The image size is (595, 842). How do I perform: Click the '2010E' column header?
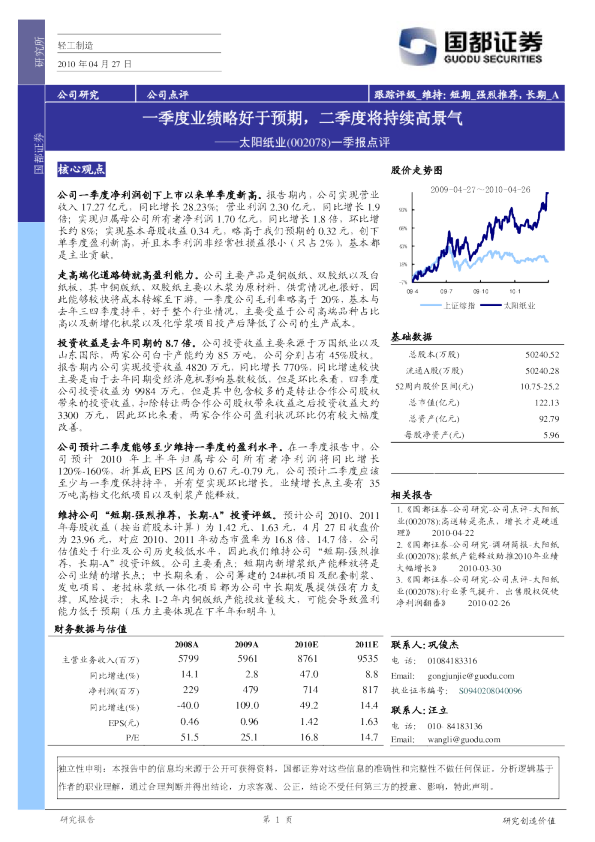click(x=306, y=644)
